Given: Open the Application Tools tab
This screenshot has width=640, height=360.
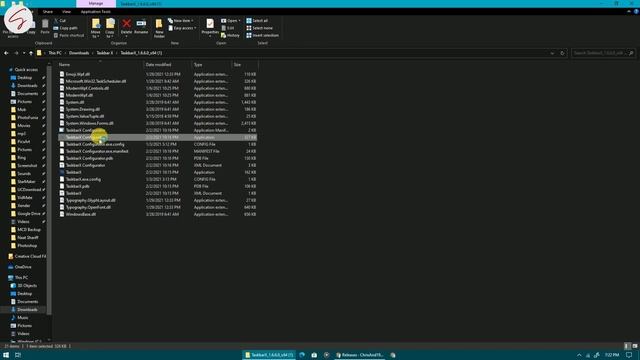Looking at the screenshot, I should pyautogui.click(x=96, y=11).
